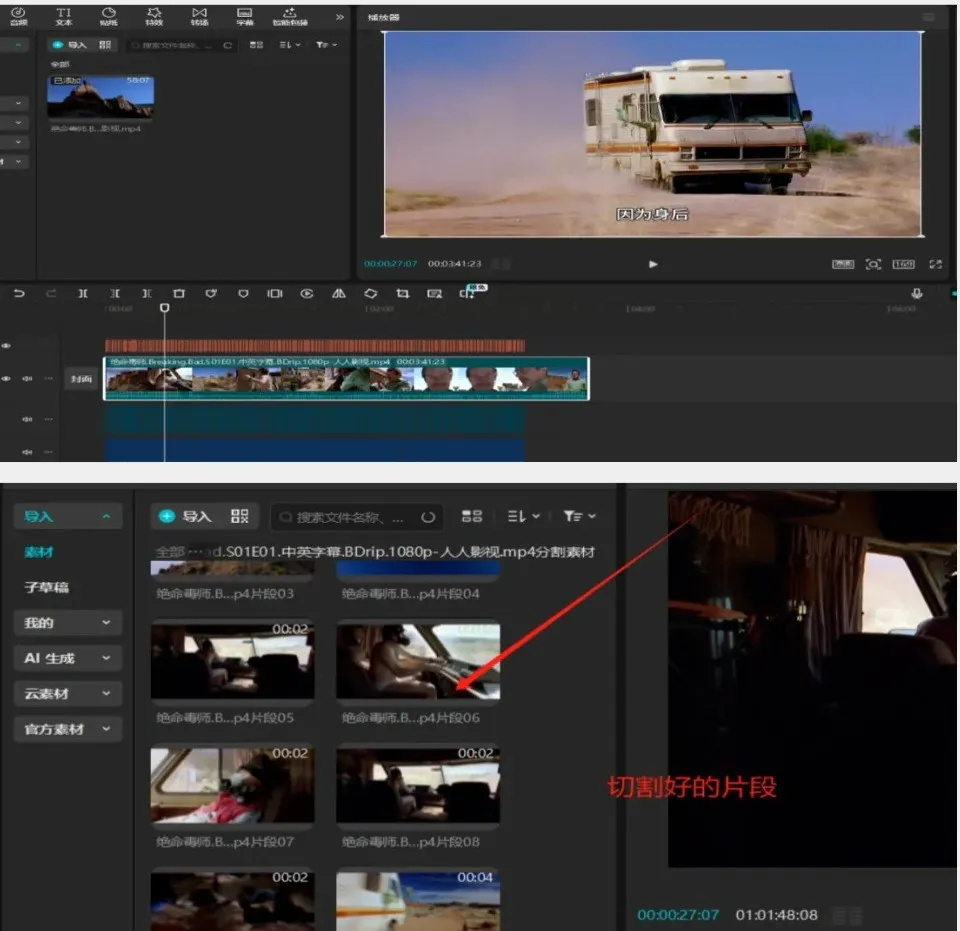Open the 音频 audio tab in top toolbar
The height and width of the screenshot is (931, 960).
(x=19, y=17)
